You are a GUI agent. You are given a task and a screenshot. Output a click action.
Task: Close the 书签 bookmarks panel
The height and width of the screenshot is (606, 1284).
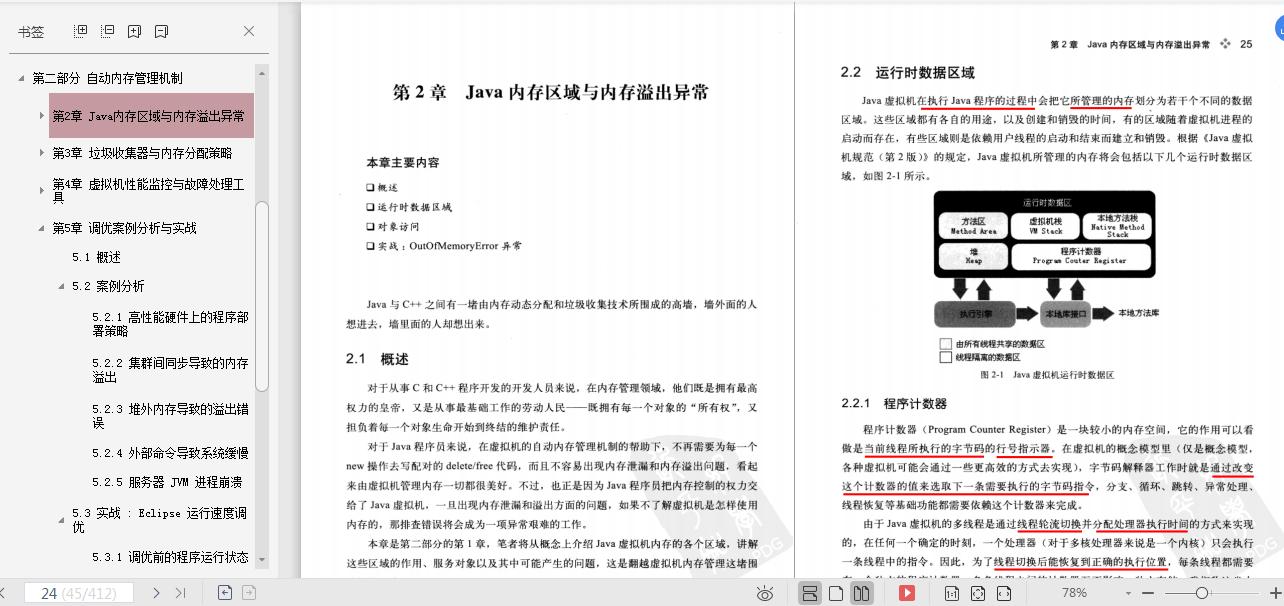pyautogui.click(x=249, y=31)
